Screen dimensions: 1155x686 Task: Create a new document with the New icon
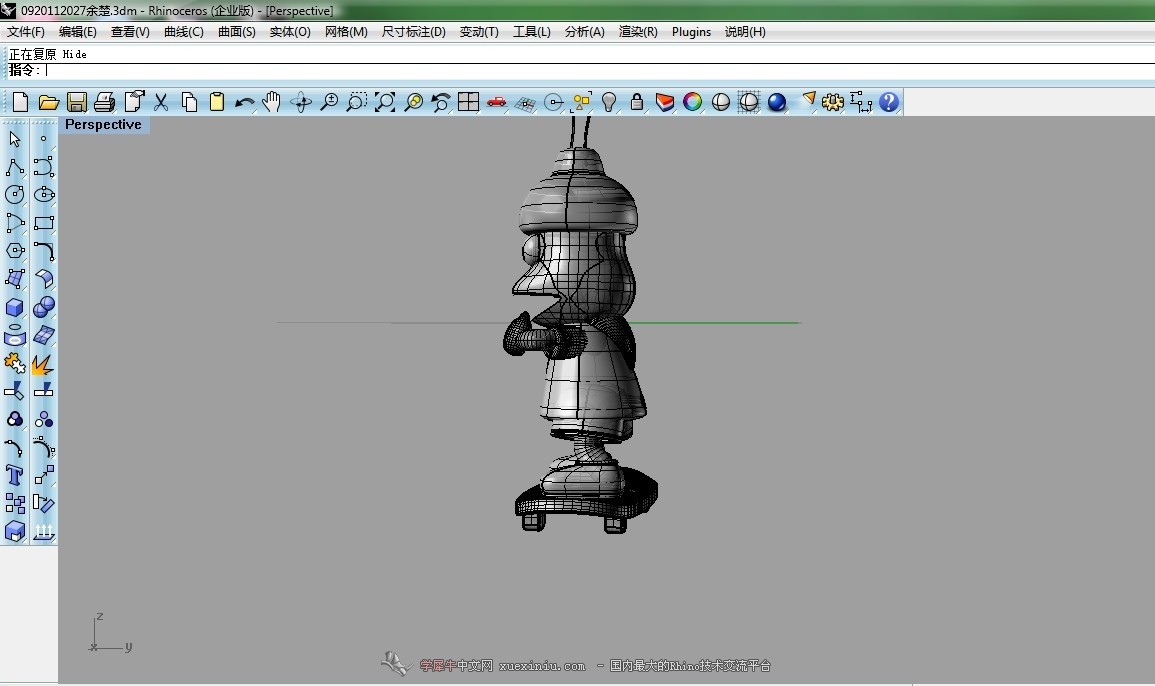tap(20, 102)
